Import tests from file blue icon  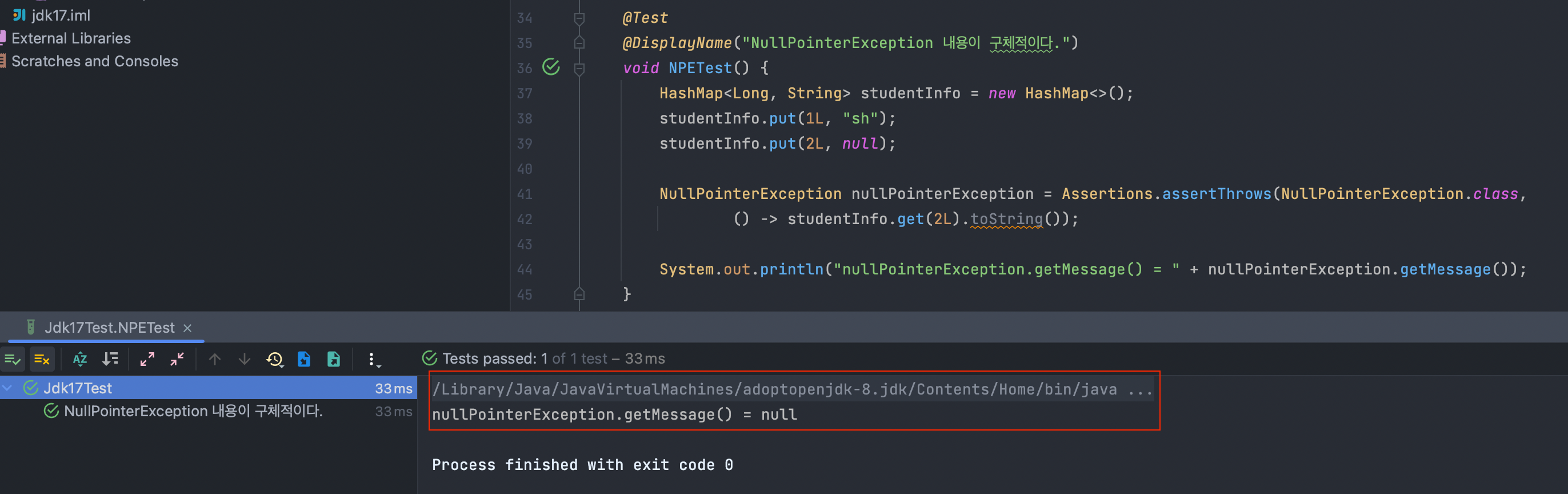tap(304, 360)
